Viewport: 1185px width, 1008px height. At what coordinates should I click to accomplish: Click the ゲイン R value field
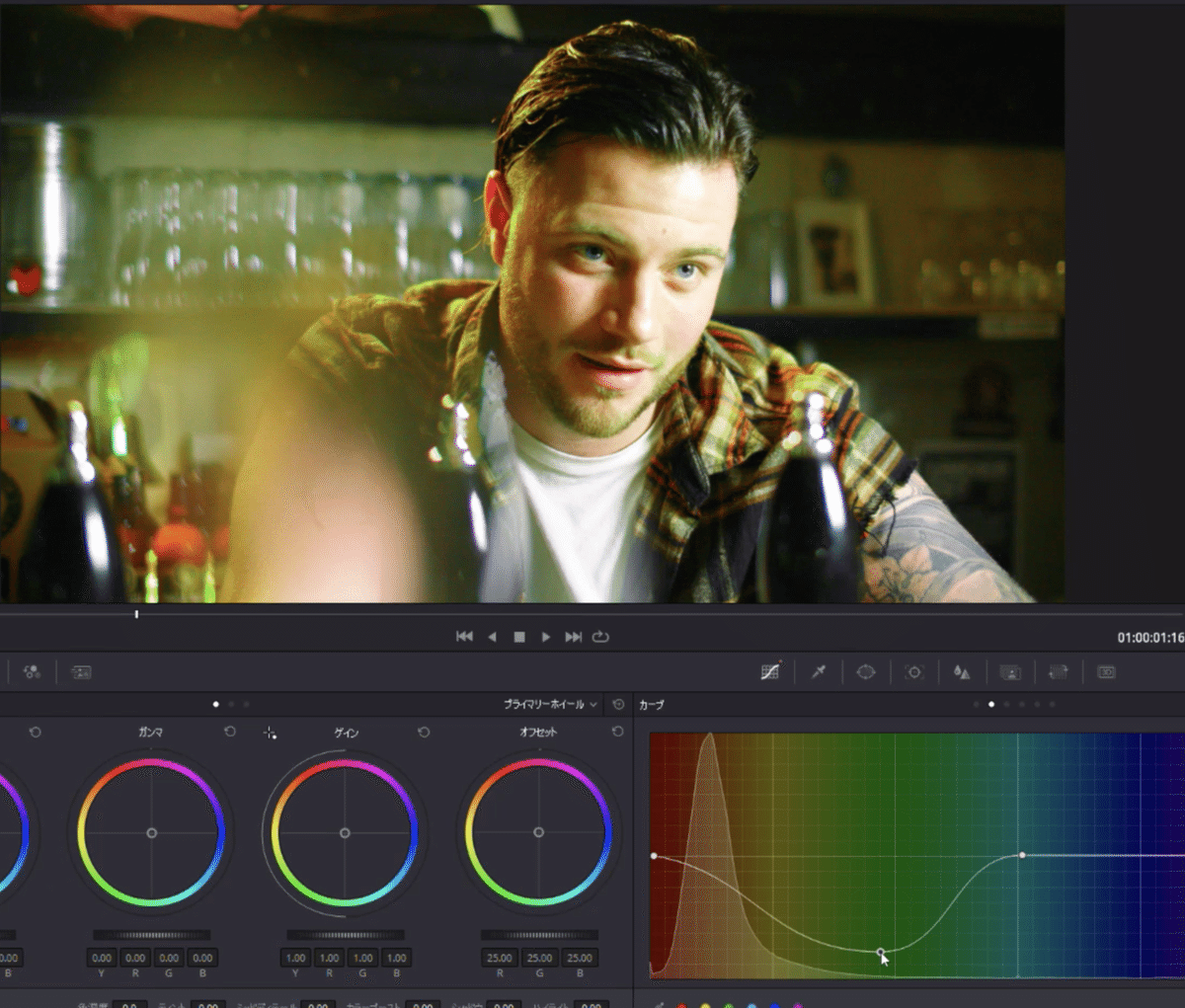point(329,958)
